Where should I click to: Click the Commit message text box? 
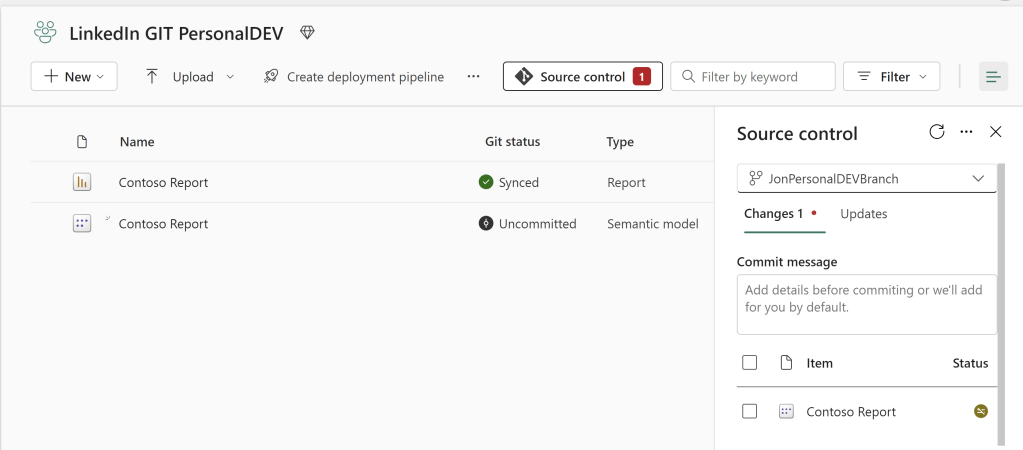pos(866,304)
